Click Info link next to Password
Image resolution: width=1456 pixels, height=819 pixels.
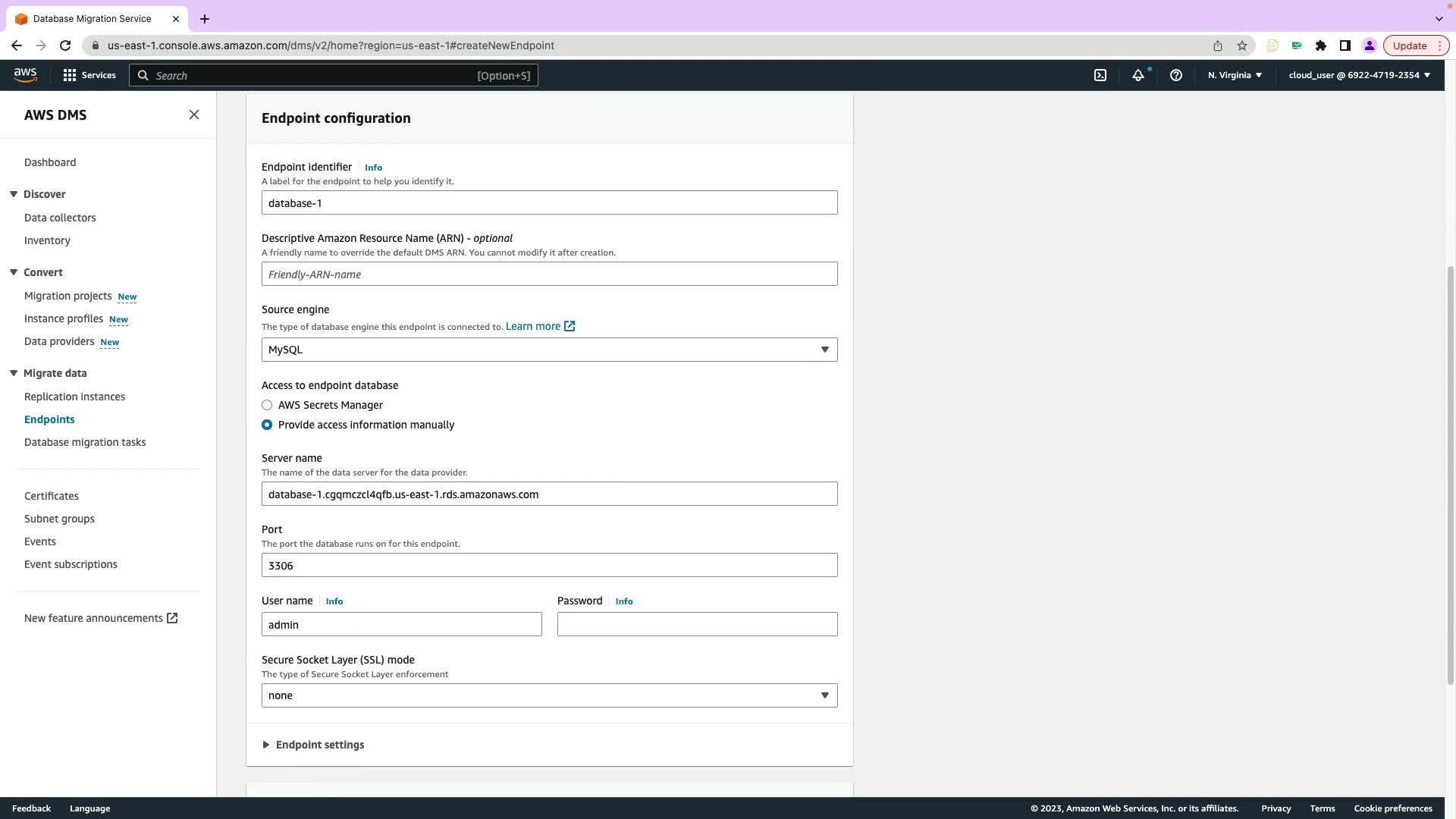tap(623, 601)
